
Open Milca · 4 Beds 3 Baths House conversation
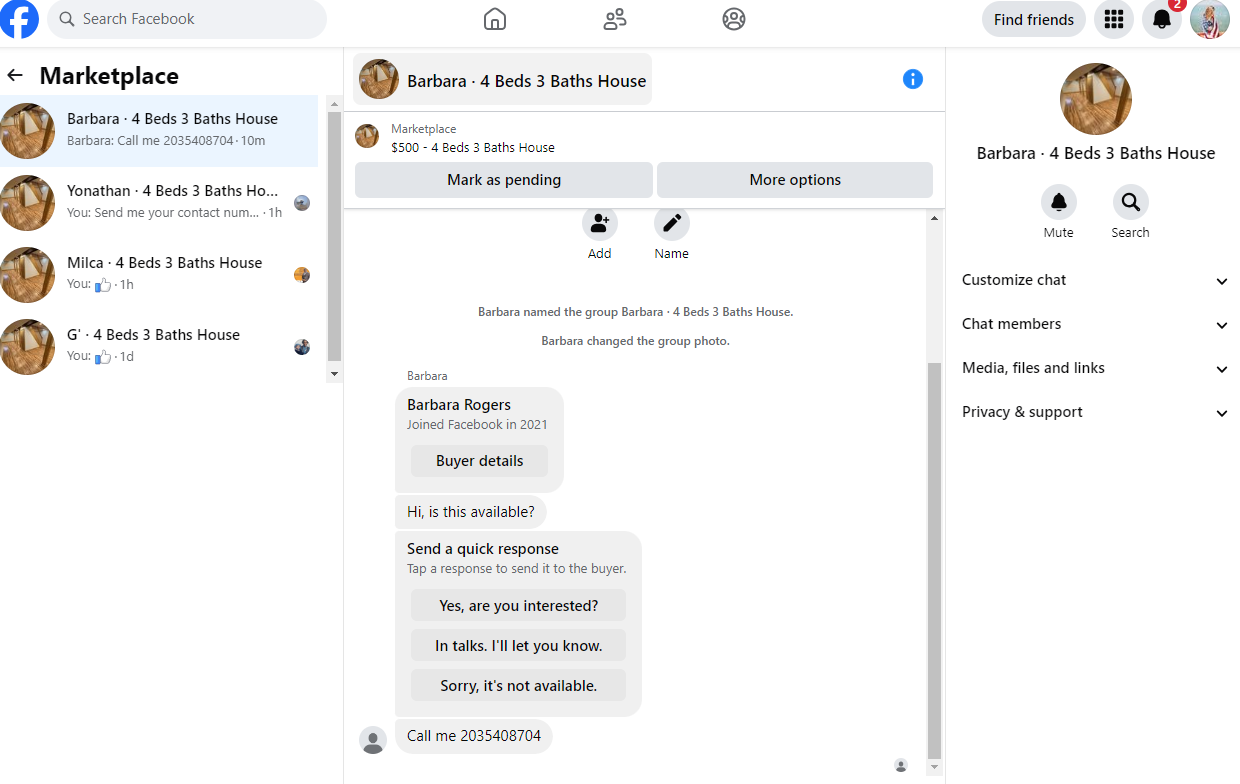[x=159, y=275]
